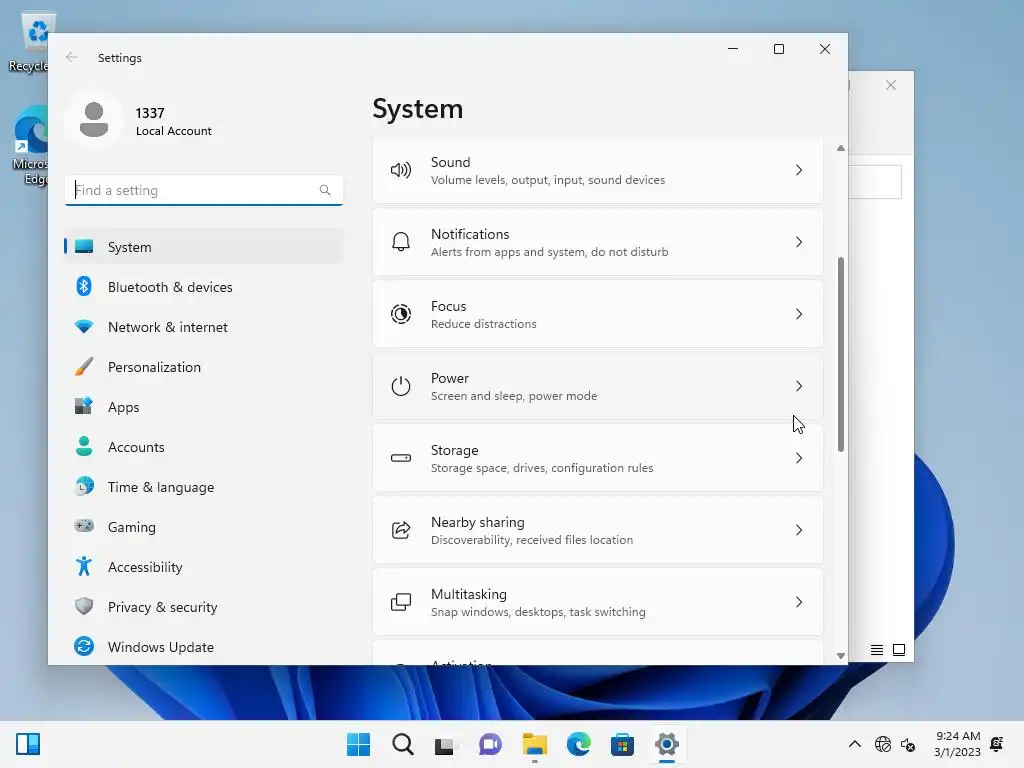Click the search magnifier in Find a setting
This screenshot has height=768, width=1024.
click(325, 190)
